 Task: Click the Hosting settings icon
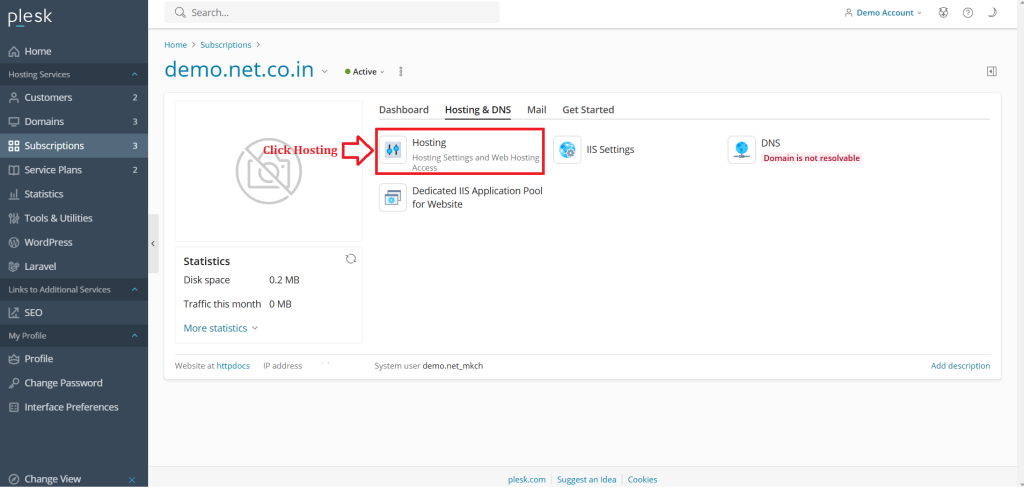coord(392,149)
